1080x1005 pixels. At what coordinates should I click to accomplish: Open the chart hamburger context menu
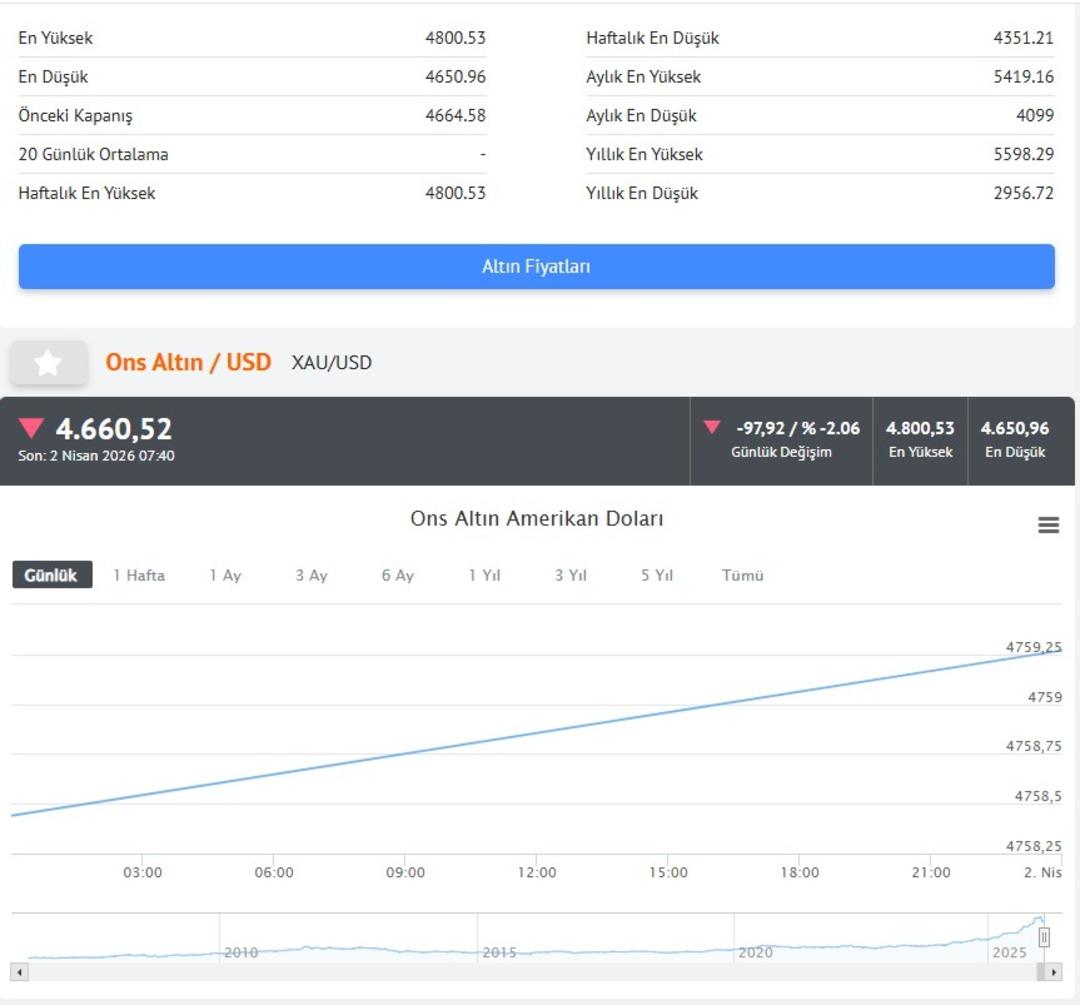(1048, 525)
